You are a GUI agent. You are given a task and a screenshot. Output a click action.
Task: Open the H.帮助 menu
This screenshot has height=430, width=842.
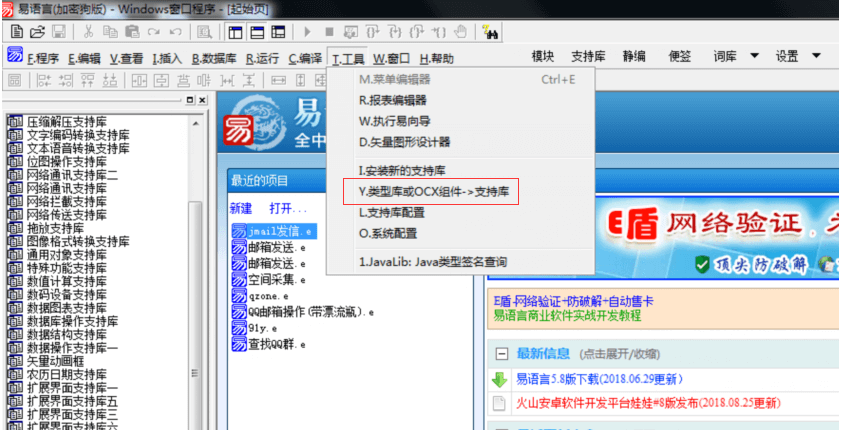[x=437, y=59]
